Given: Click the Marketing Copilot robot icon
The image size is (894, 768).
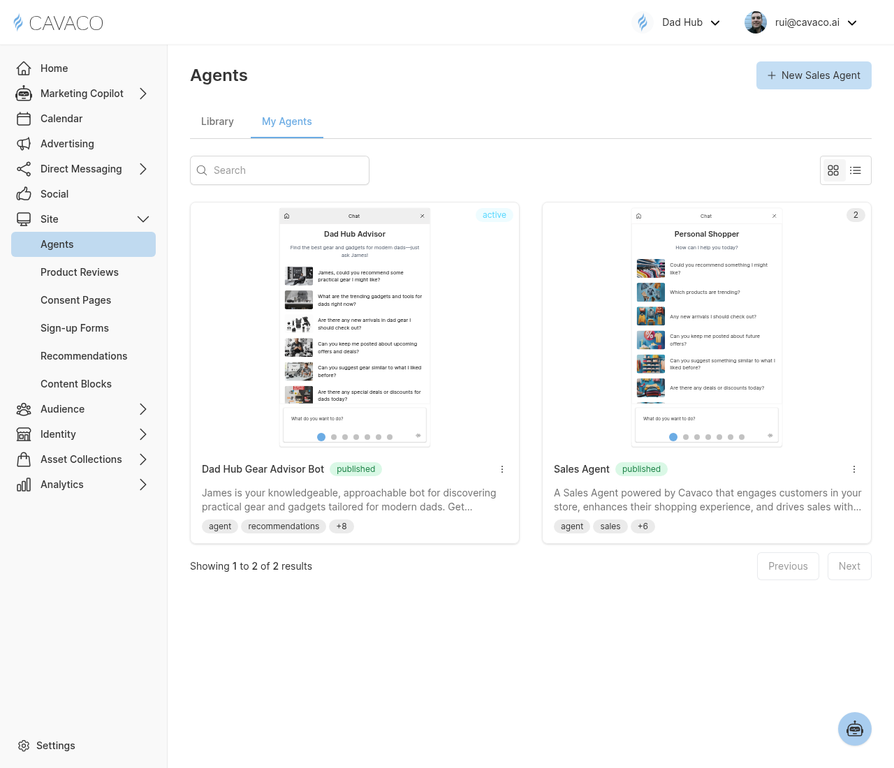Looking at the screenshot, I should pyautogui.click(x=23, y=94).
